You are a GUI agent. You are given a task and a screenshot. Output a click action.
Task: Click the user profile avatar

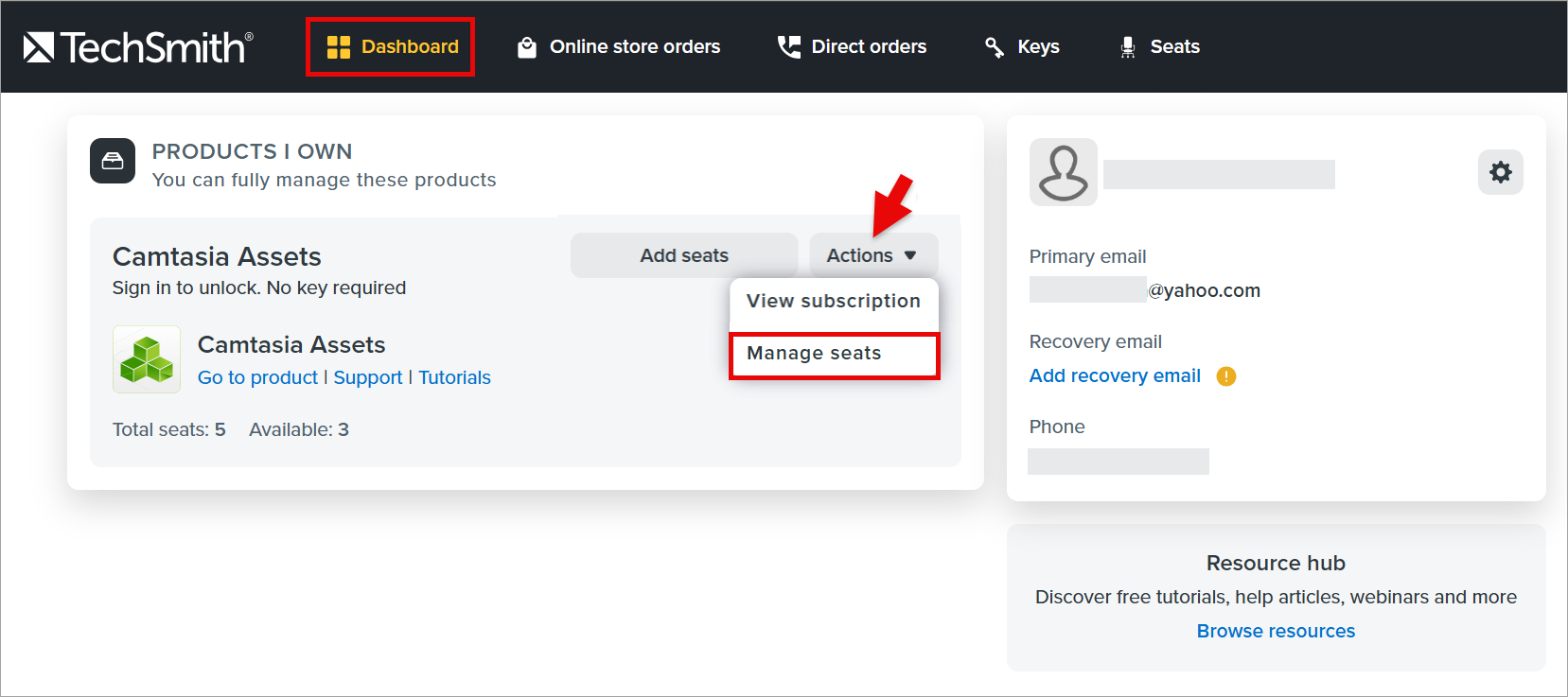pos(1064,172)
